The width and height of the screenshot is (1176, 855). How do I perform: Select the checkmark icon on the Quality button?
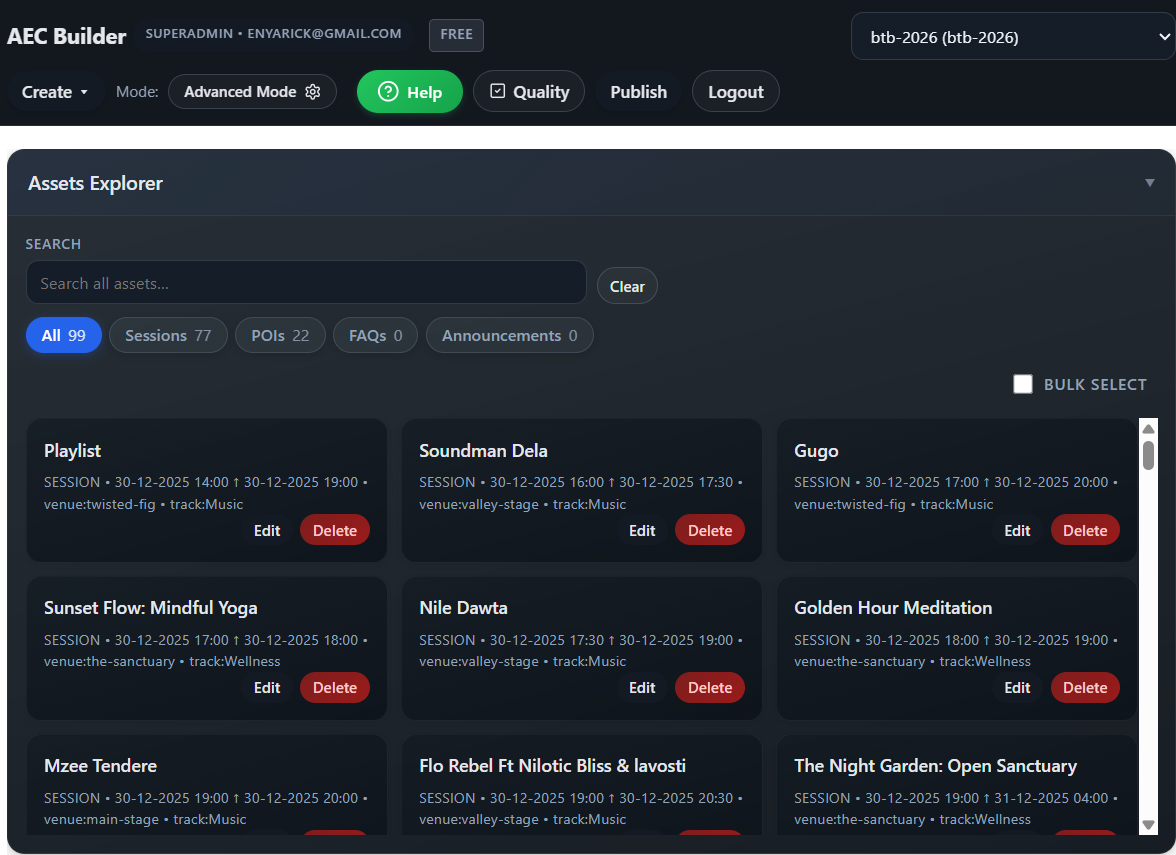click(x=497, y=91)
